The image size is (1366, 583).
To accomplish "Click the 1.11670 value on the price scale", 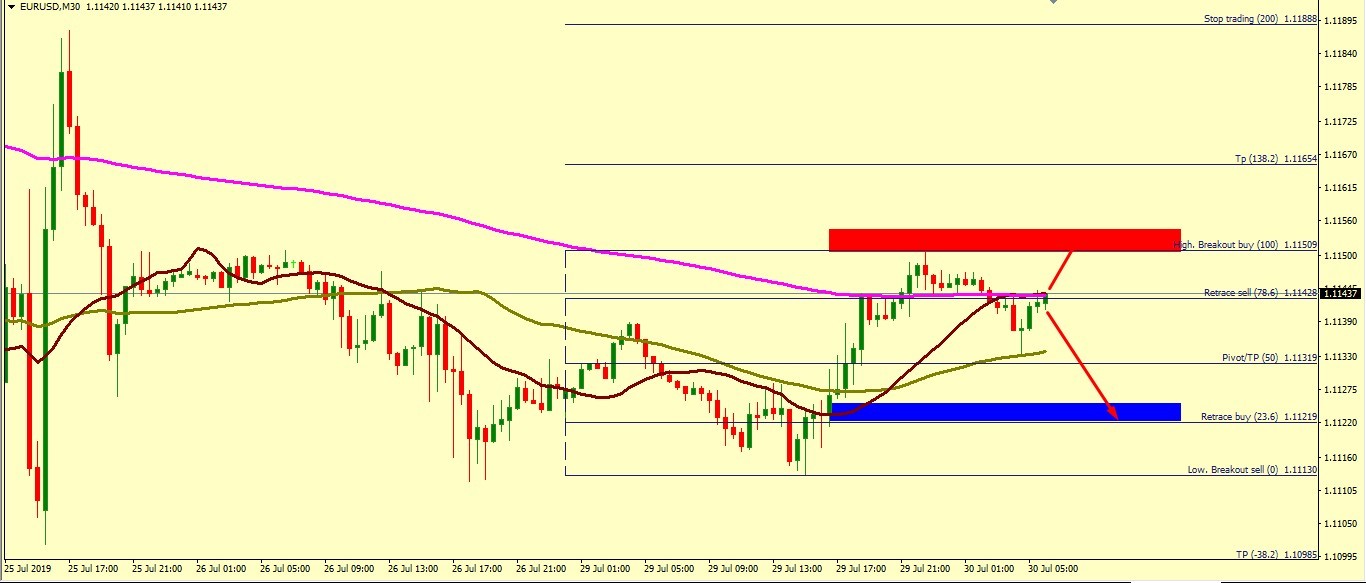I will [1339, 154].
